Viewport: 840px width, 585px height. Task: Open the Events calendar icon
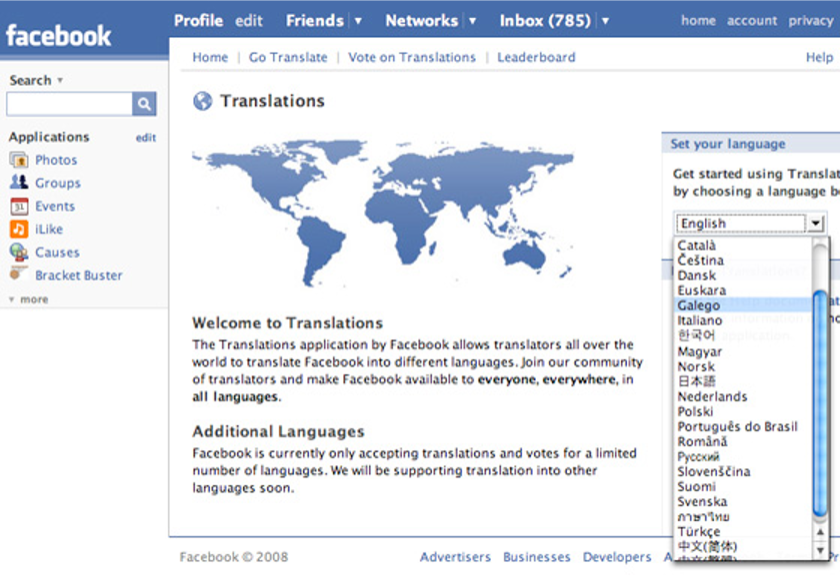point(19,206)
